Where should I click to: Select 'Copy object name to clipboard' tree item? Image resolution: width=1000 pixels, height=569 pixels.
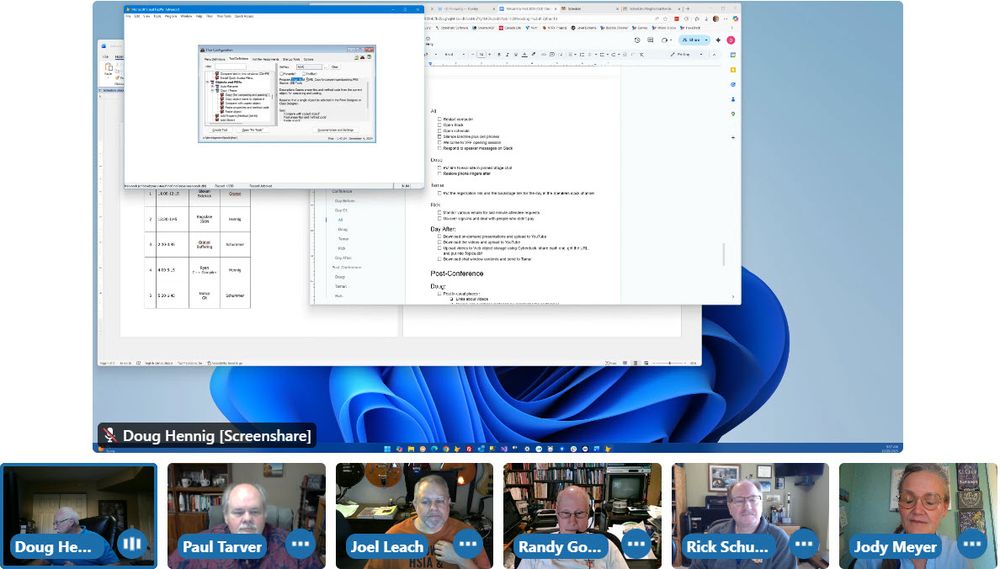(x=245, y=99)
